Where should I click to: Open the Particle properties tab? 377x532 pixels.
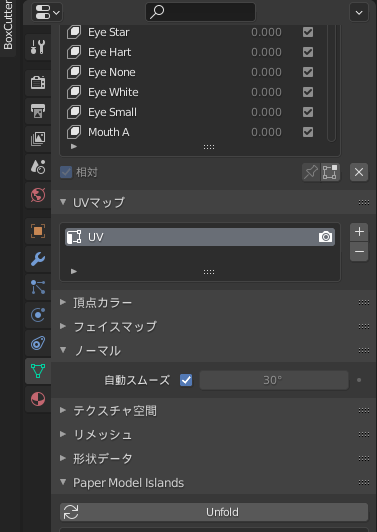coord(38,287)
